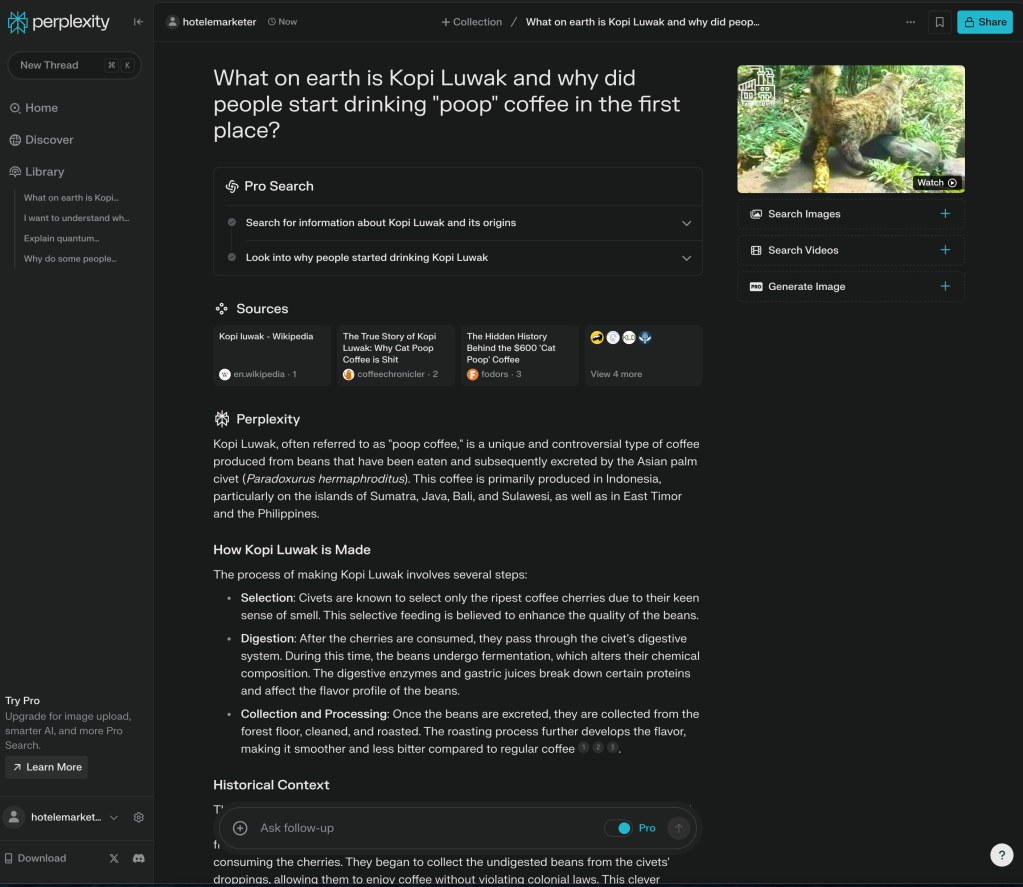
Task: Submit follow-up with the arrow button
Action: 679,828
